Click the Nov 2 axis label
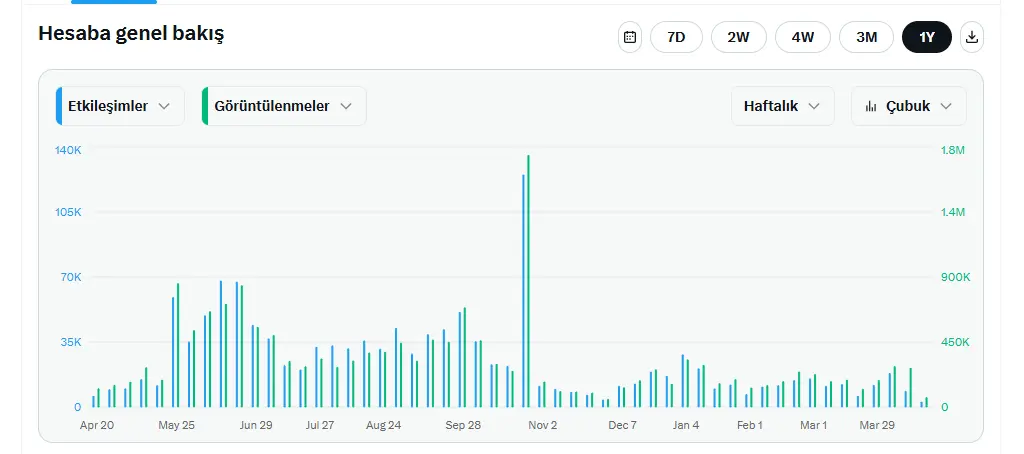 click(543, 425)
